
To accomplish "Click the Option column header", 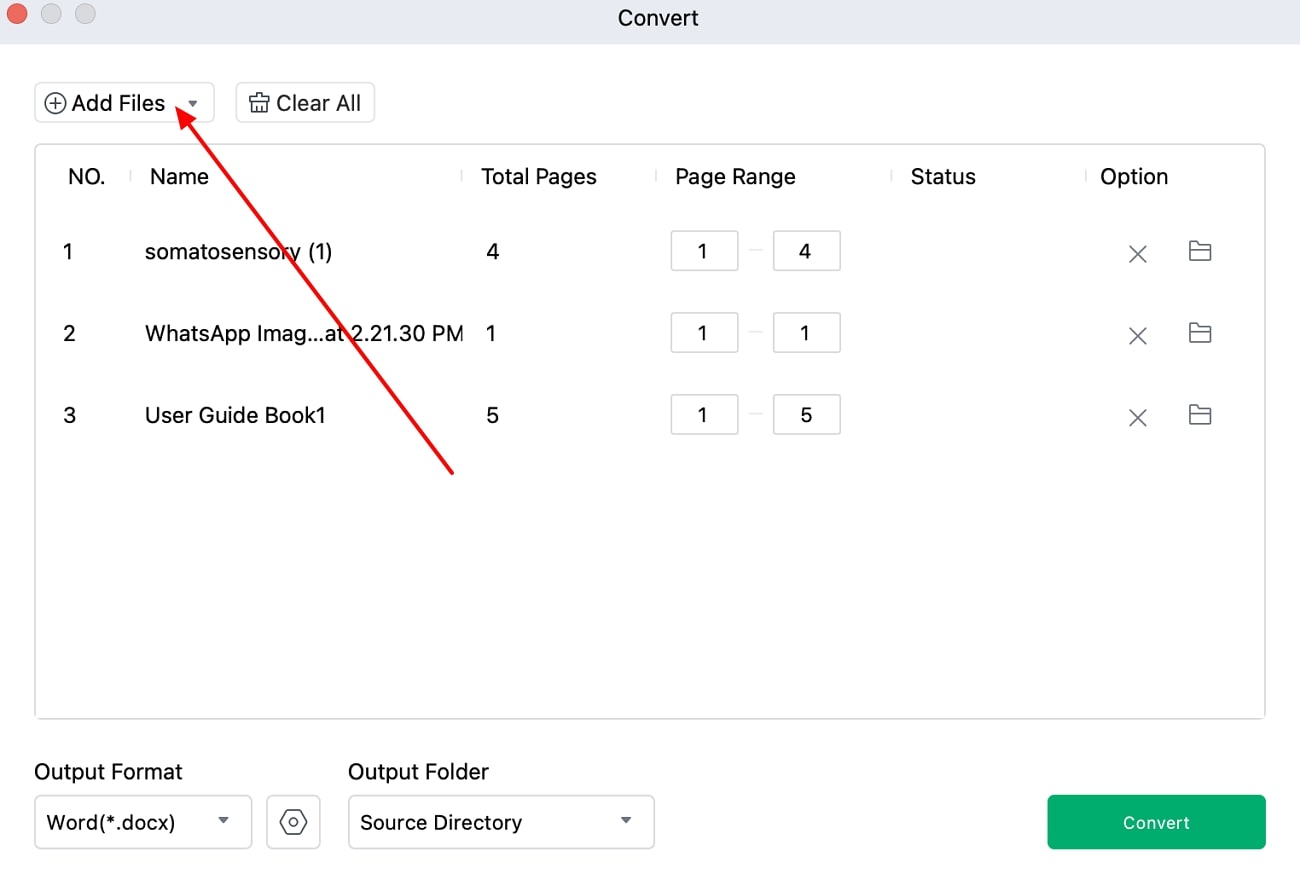I will pos(1134,177).
